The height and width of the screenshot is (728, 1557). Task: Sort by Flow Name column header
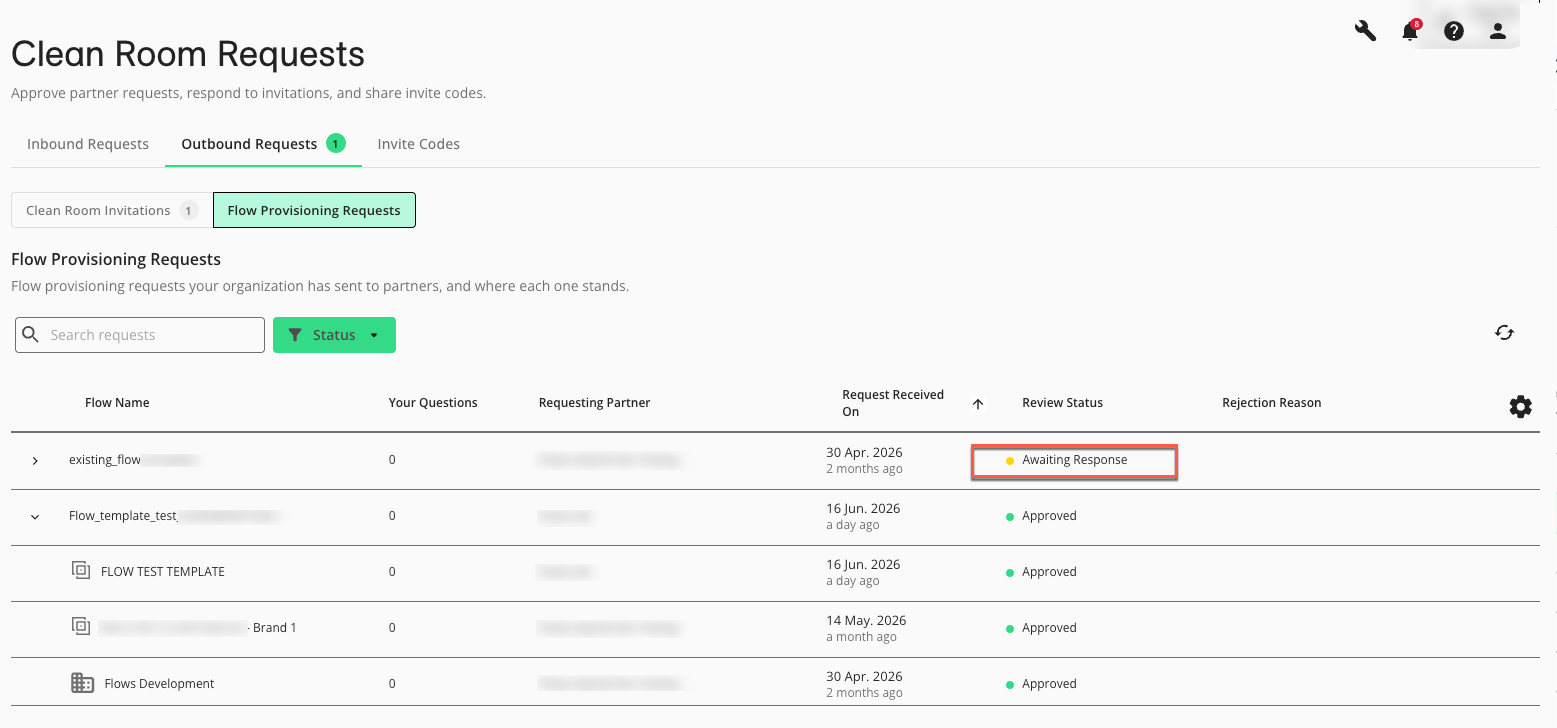117,403
